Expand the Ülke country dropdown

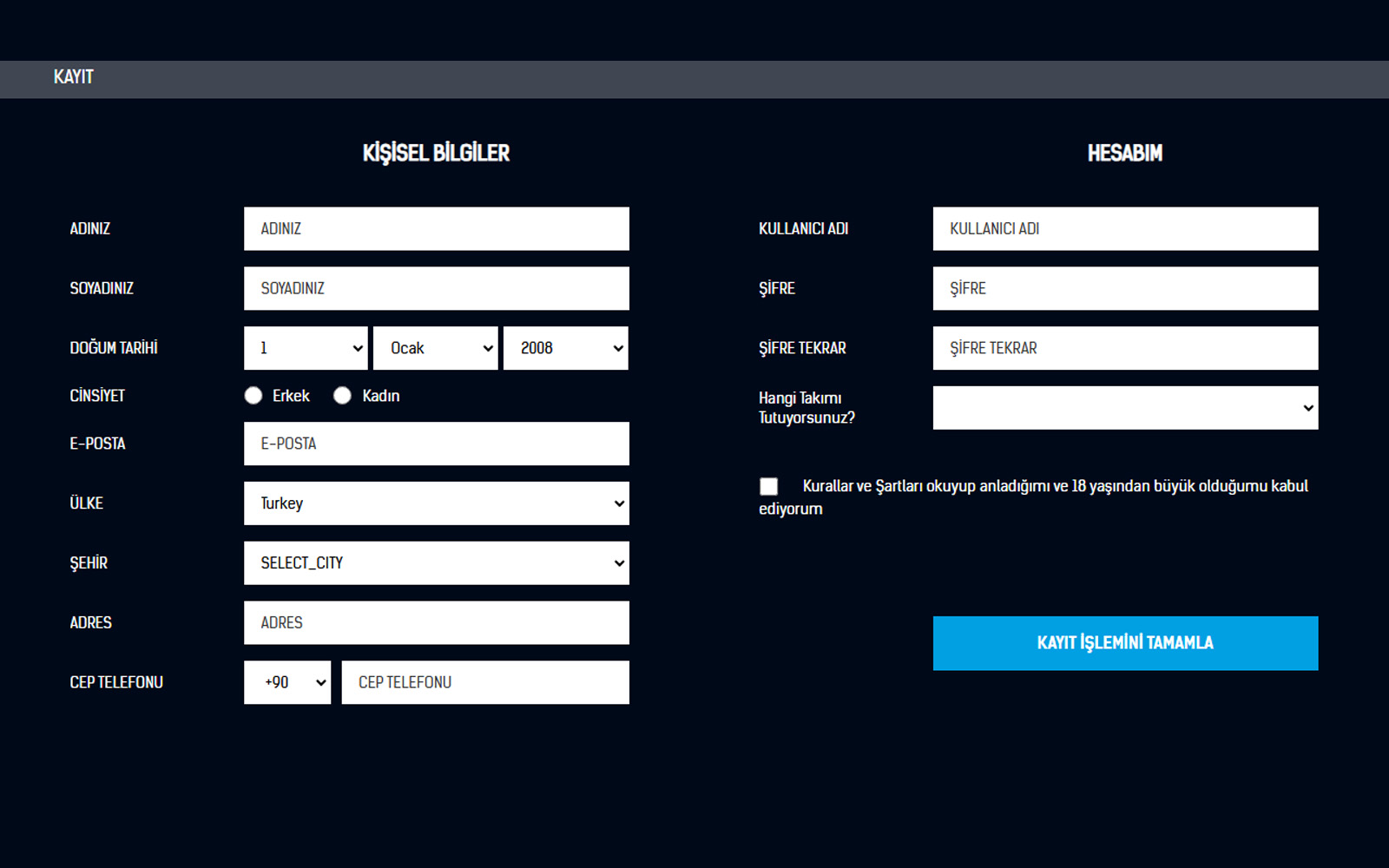[436, 503]
